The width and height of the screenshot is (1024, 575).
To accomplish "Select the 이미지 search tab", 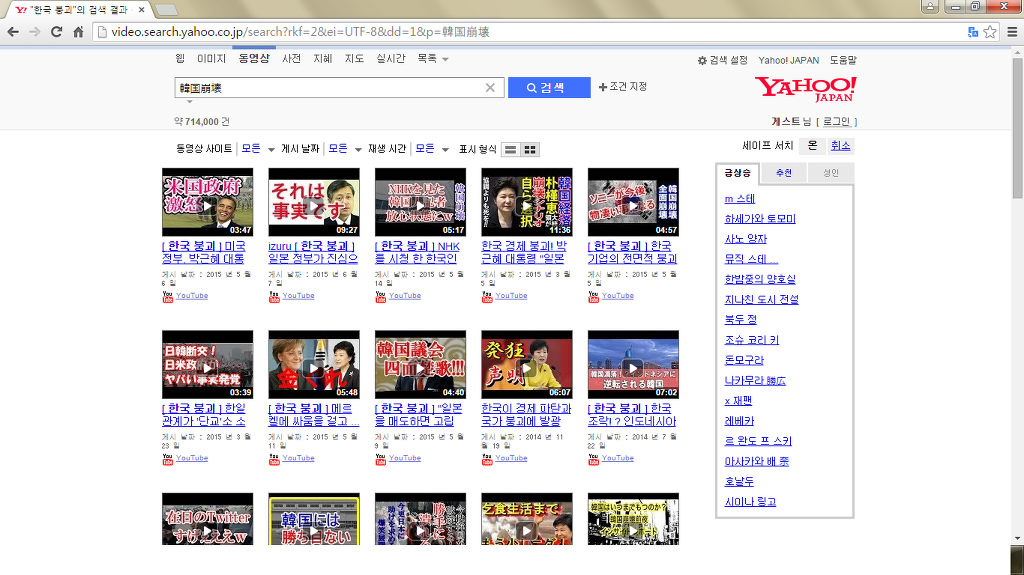I will click(x=211, y=59).
